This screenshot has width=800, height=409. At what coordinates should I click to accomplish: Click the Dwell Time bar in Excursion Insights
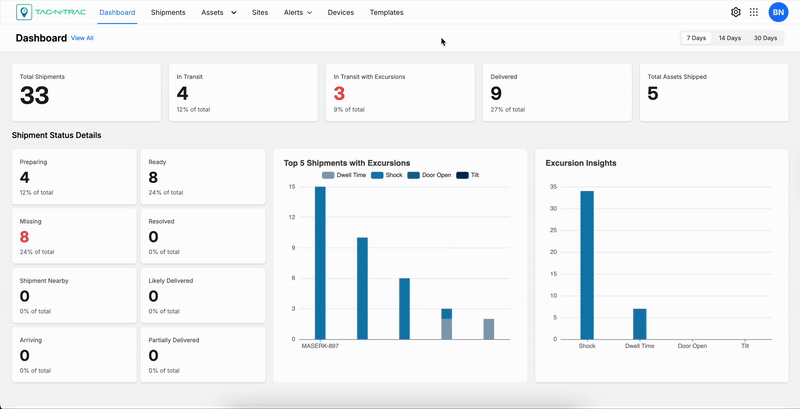(640, 324)
